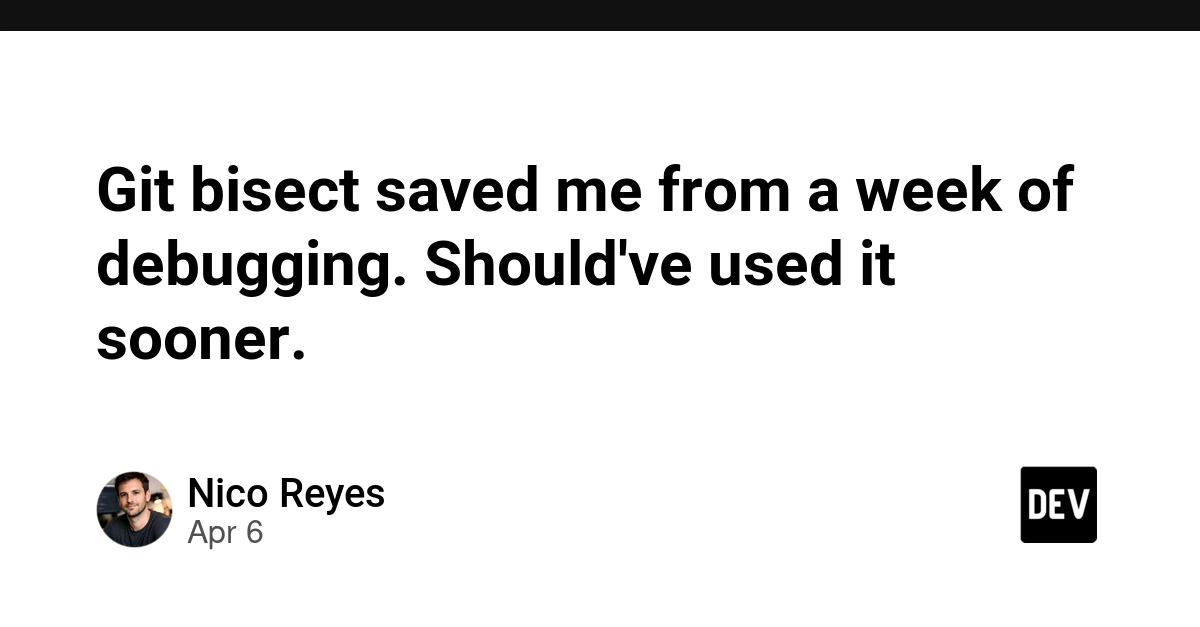This screenshot has width=1200, height=627.
Task: Click the author's surname "Reyes"
Action: [331, 494]
